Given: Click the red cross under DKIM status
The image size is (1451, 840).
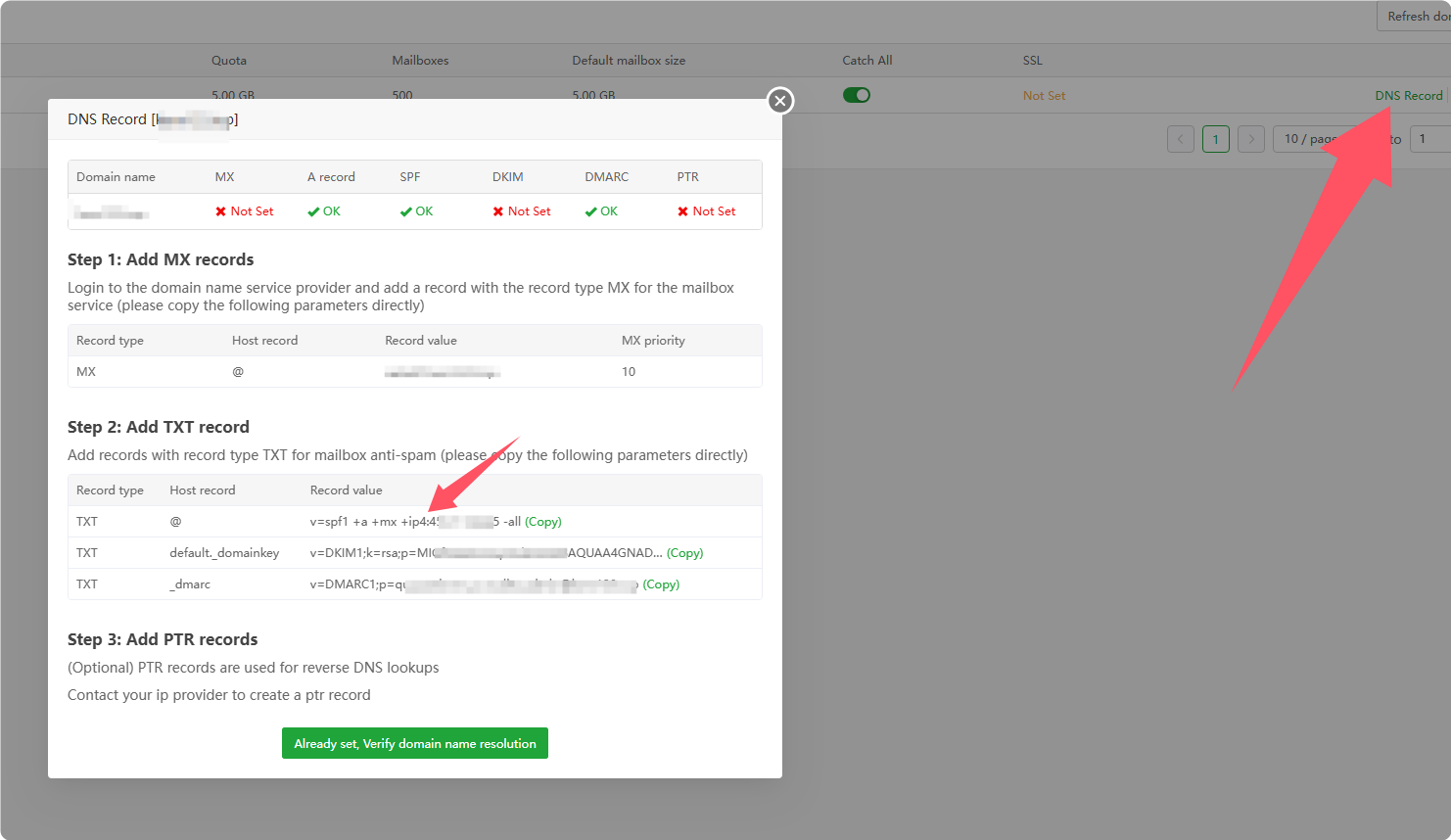Looking at the screenshot, I should (x=498, y=211).
